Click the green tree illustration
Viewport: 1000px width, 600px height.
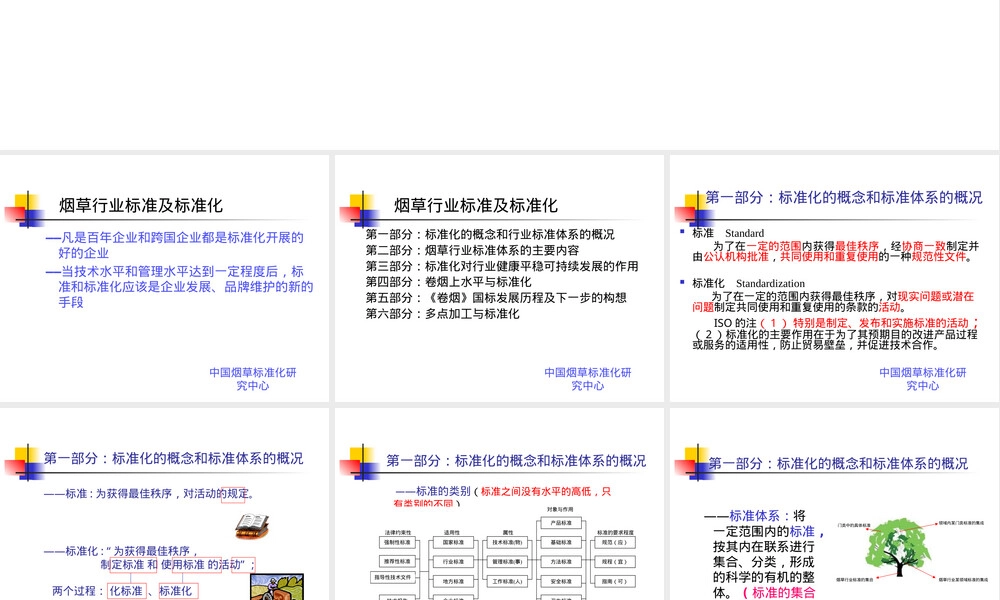pos(899,548)
